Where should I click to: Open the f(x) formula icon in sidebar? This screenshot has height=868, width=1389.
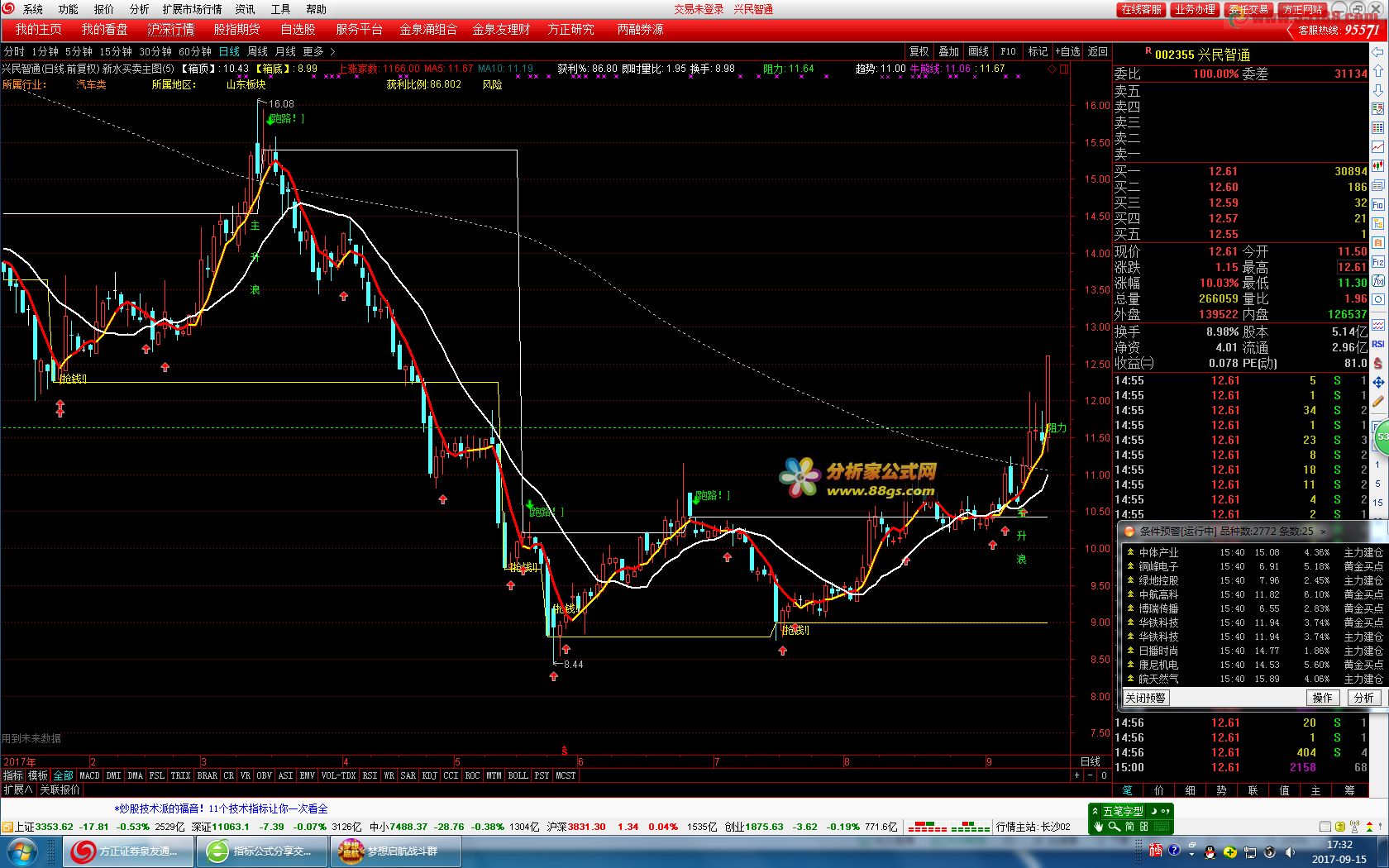(x=1378, y=281)
